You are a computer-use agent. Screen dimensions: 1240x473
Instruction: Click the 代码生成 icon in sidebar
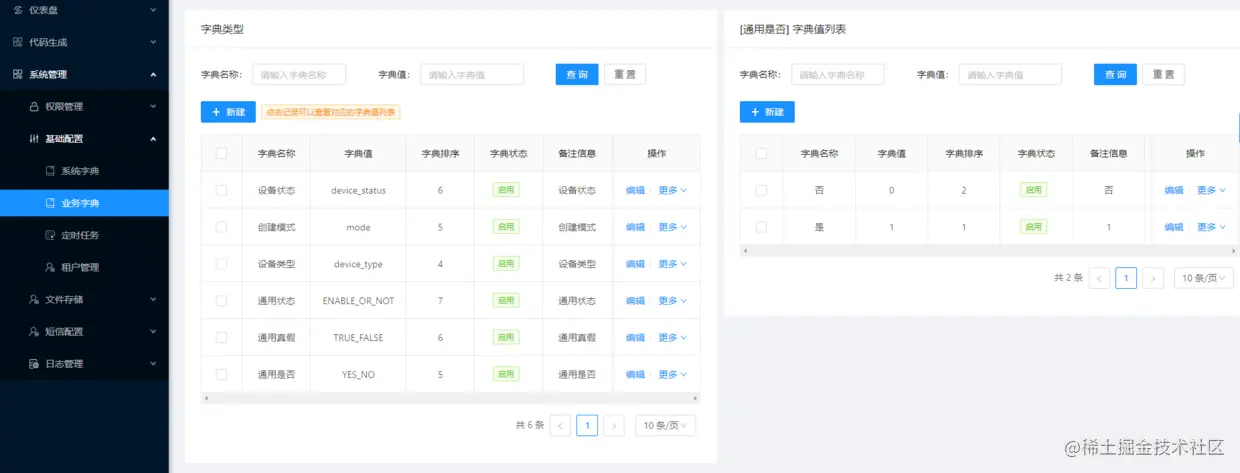pos(18,42)
